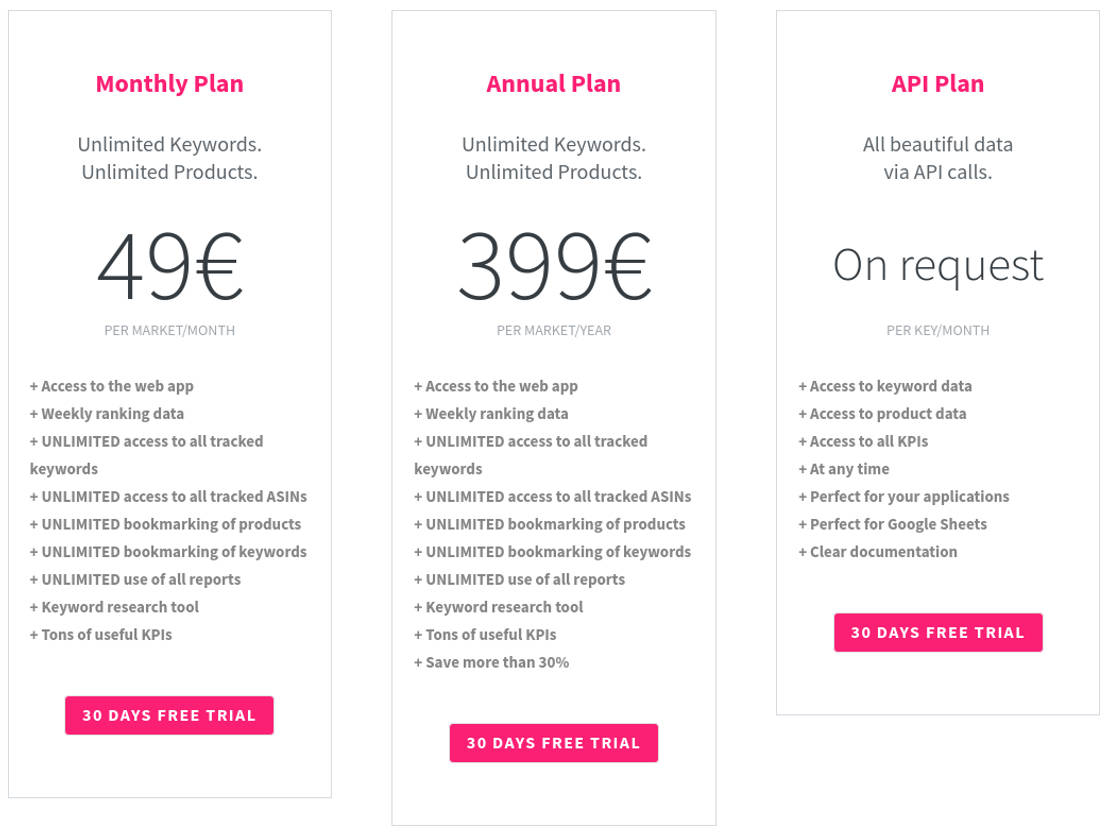The width and height of the screenshot is (1108, 836).
Task: Click the "On request" price text
Action: (937, 266)
